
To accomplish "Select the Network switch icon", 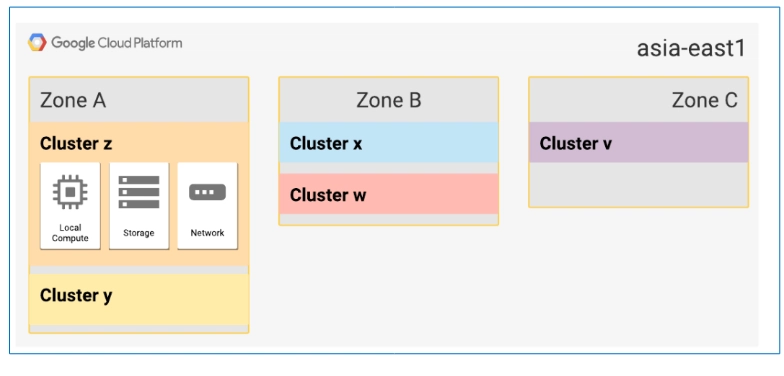I will tap(208, 192).
